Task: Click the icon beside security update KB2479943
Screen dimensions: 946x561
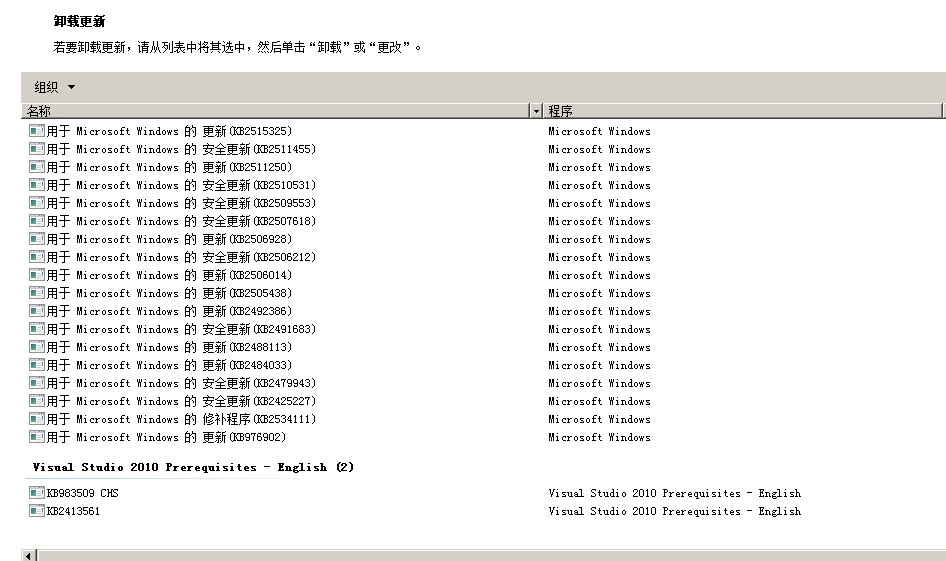Action: tap(37, 384)
